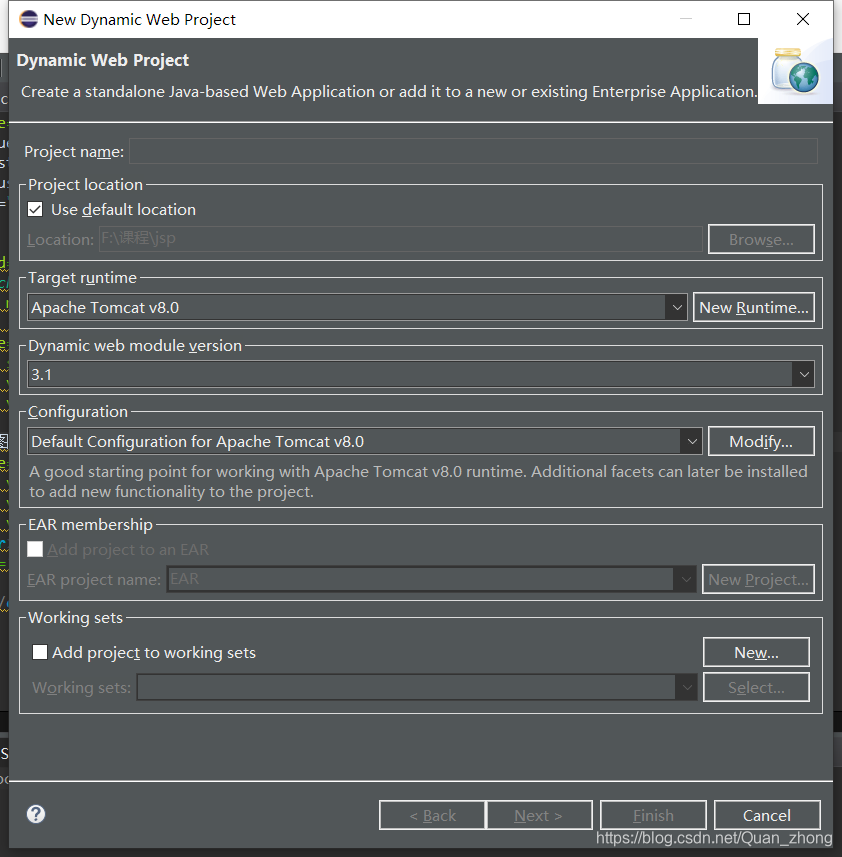Uncheck Use default location checkbox
The width and height of the screenshot is (842, 857).
[x=35, y=209]
